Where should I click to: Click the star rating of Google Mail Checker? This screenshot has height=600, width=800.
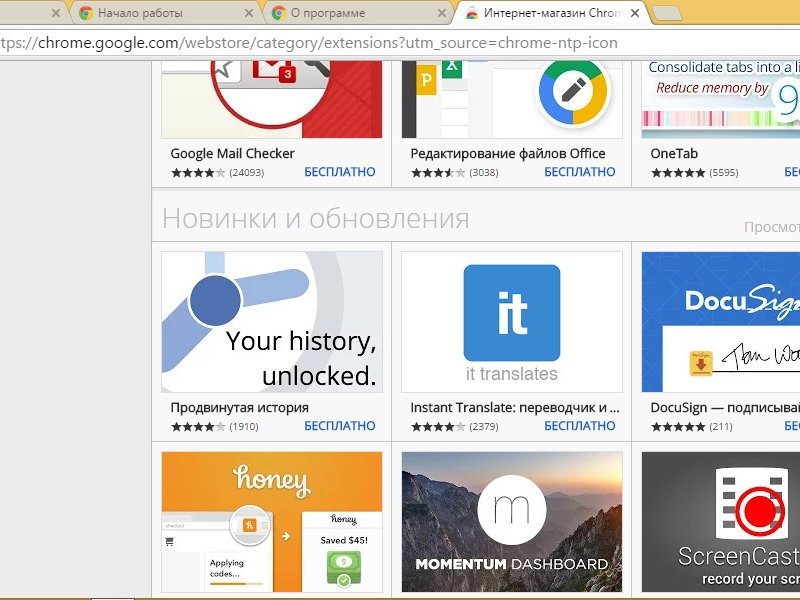click(x=198, y=172)
